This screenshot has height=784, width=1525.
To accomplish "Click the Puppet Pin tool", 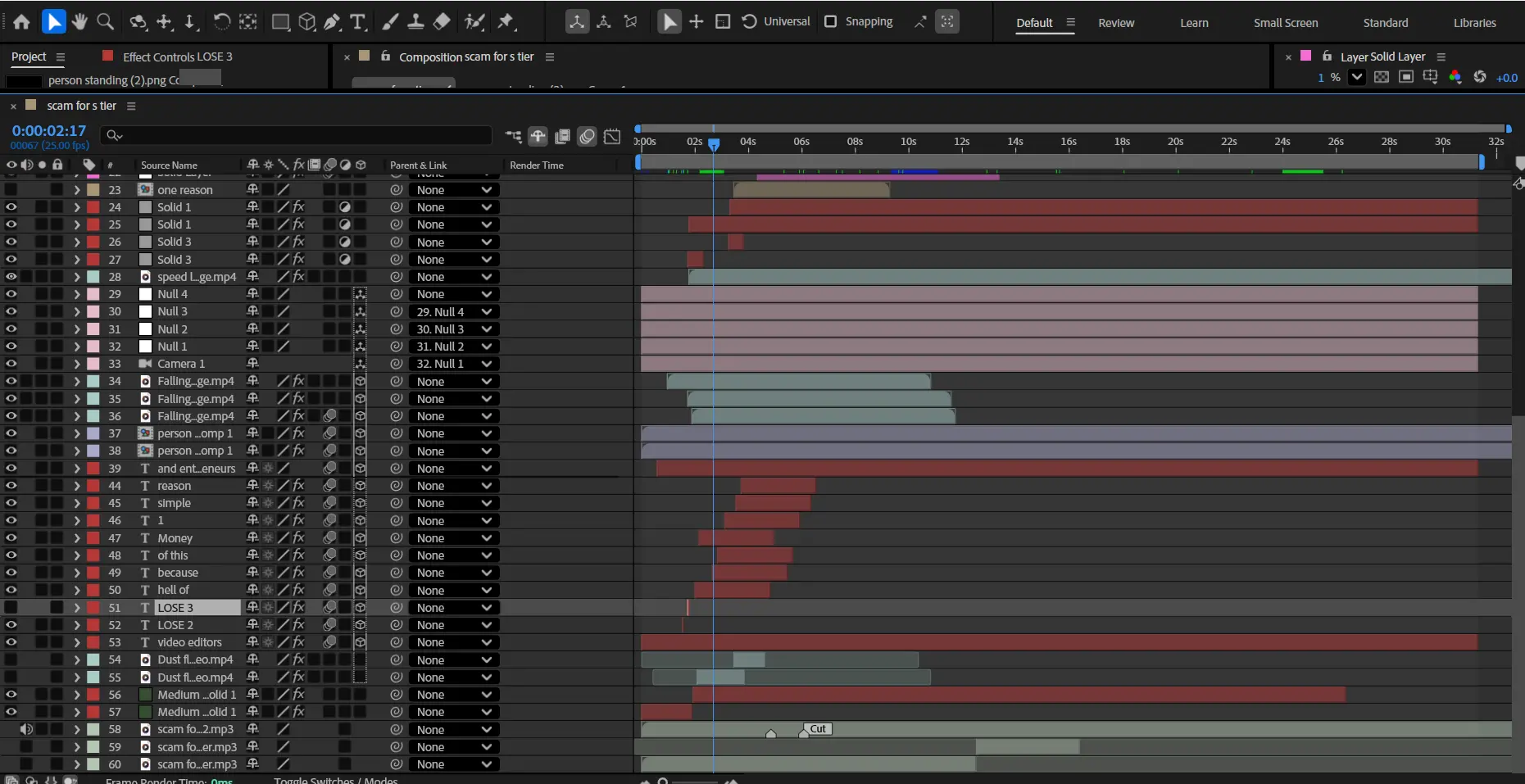I will tap(506, 22).
